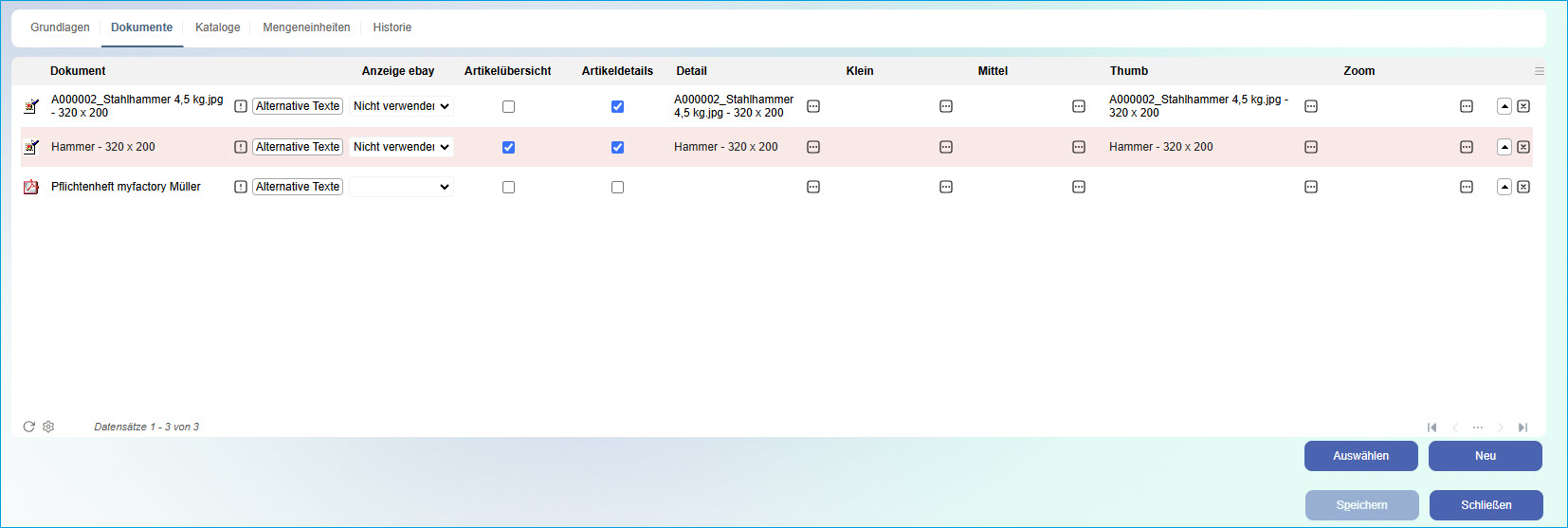Click the info icon in A000002_Stahlhammer row
Screen dimensions: 1568x528
(241, 106)
